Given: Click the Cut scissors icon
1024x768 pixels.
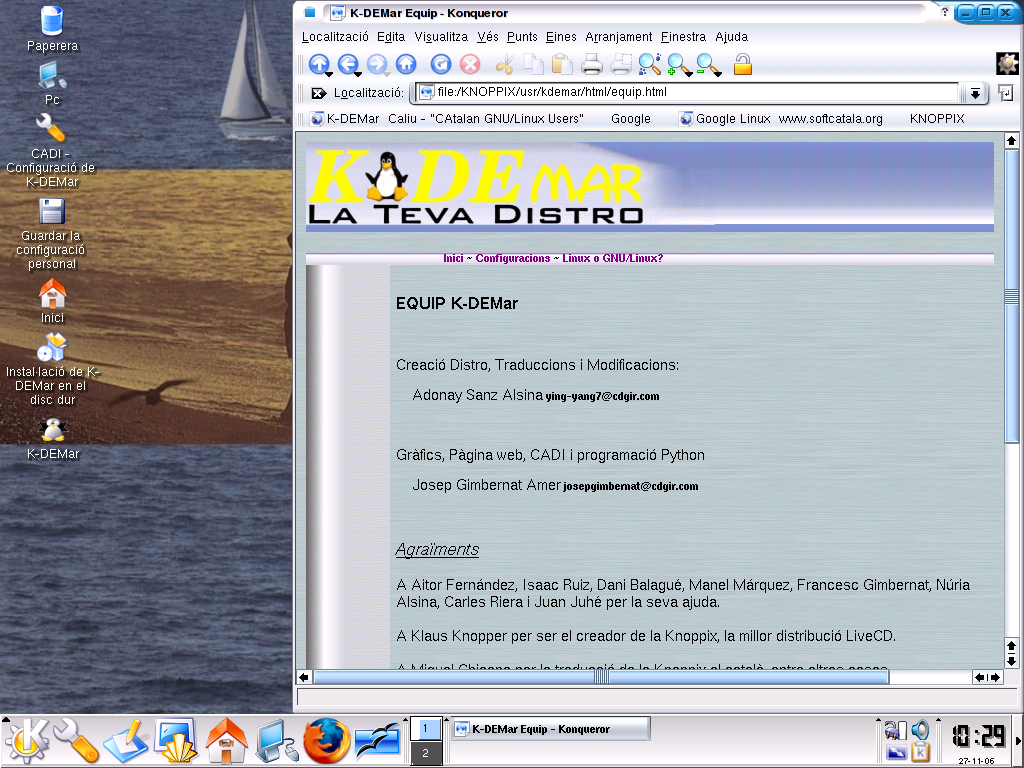Looking at the screenshot, I should coord(505,64).
